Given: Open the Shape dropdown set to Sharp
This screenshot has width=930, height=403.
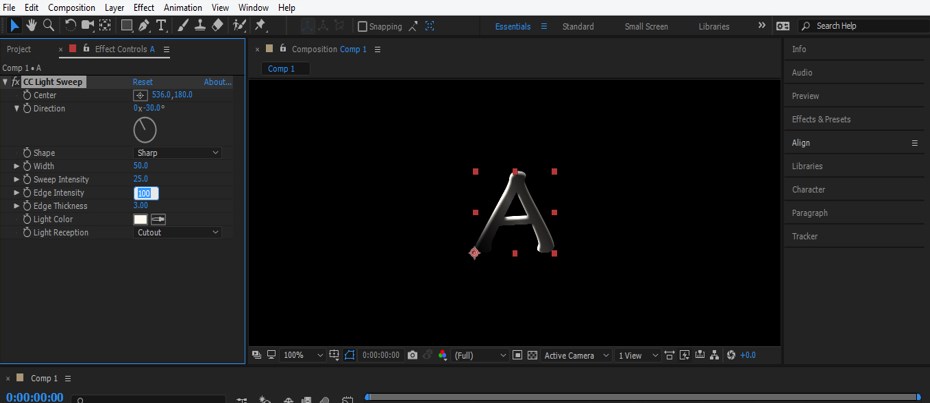Looking at the screenshot, I should (x=177, y=153).
